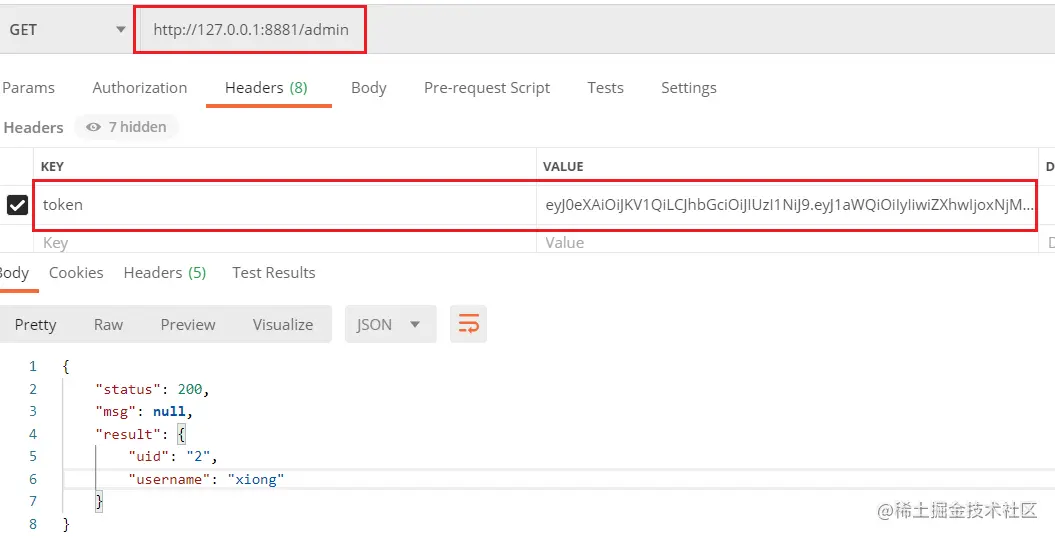The height and width of the screenshot is (538, 1055).
Task: Select the Preview view
Action: 188,325
